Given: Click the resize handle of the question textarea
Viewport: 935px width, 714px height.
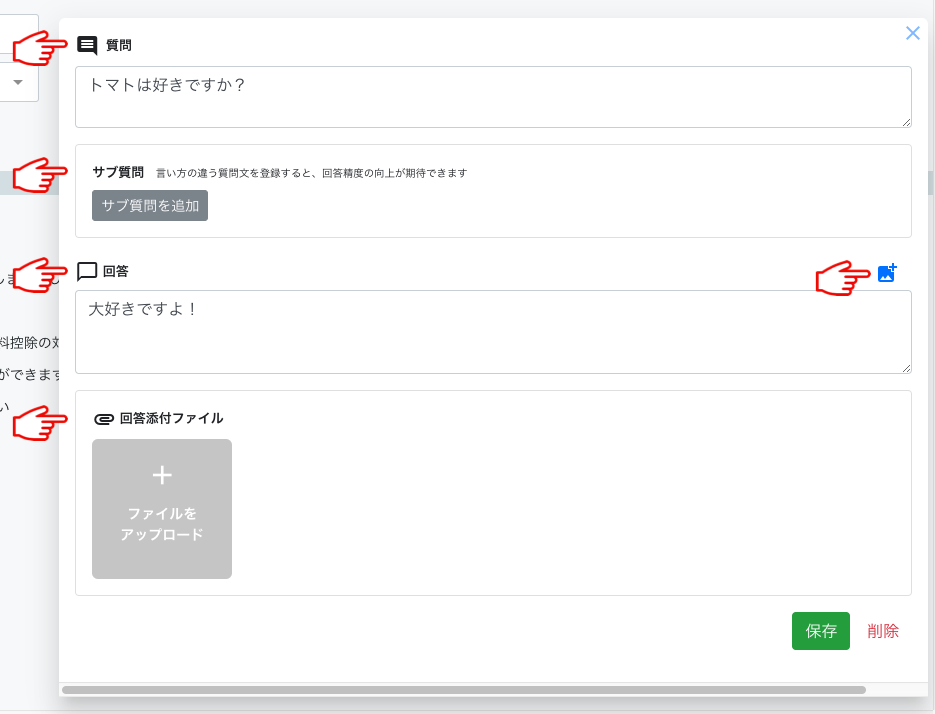Looking at the screenshot, I should pos(906,122).
